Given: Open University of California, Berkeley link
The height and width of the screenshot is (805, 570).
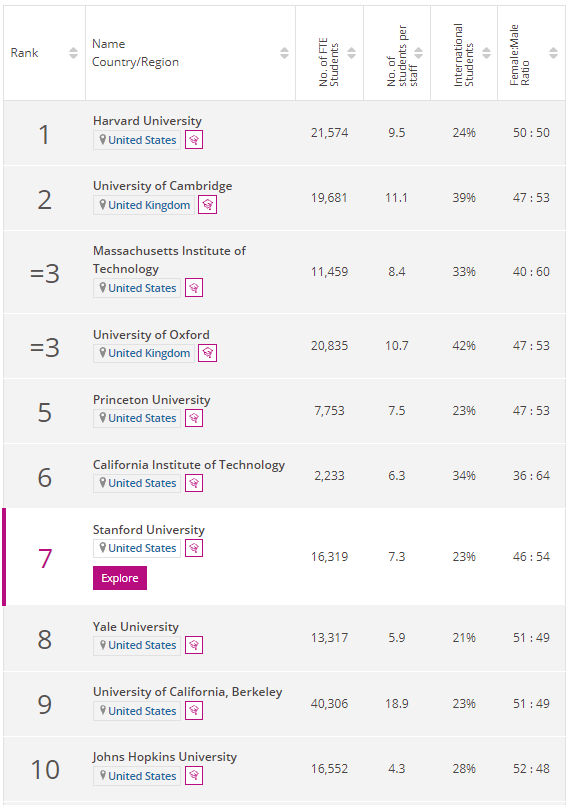Looking at the screenshot, I should [x=187, y=692].
